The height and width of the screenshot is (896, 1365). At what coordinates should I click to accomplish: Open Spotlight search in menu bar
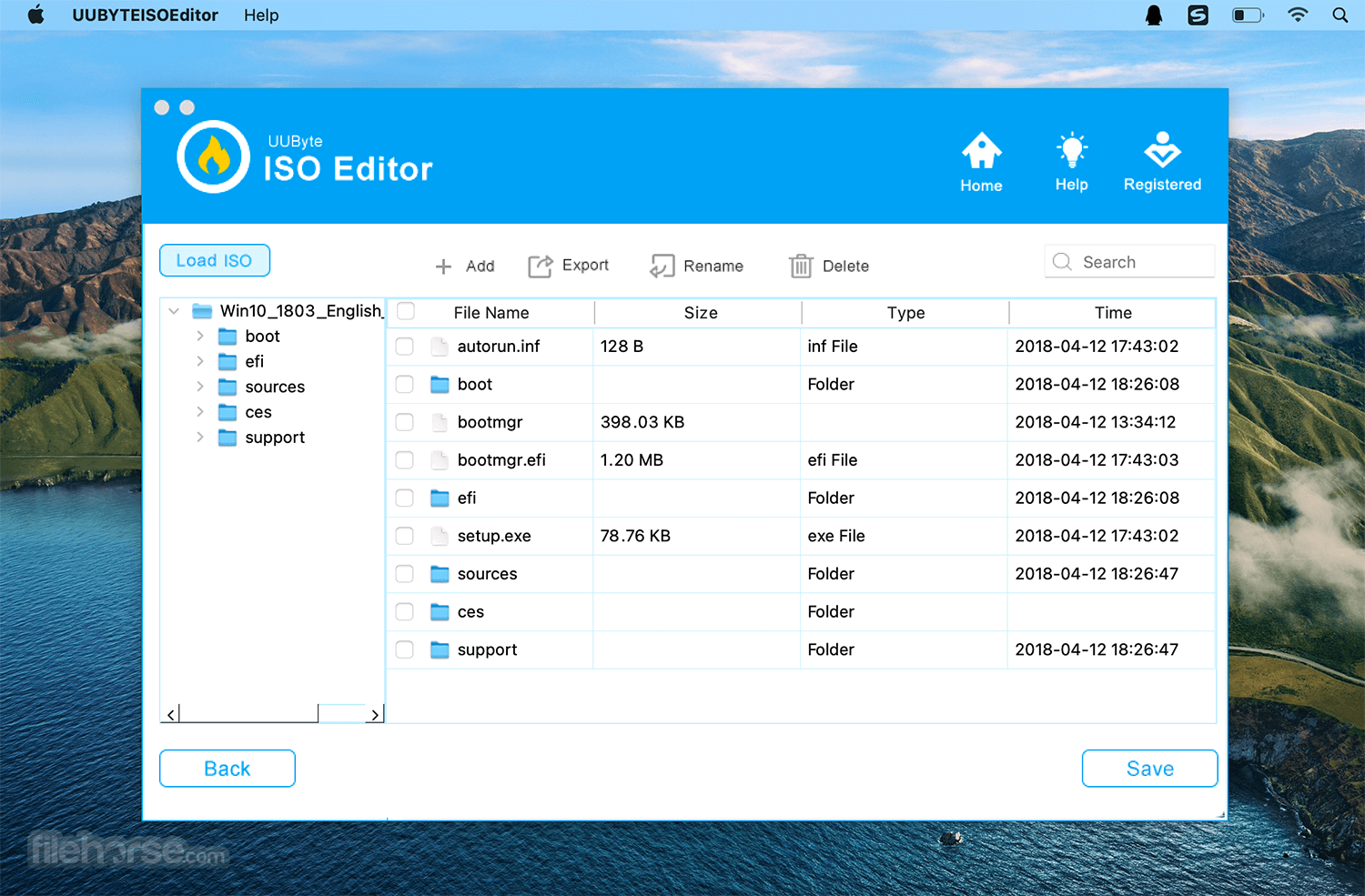[1340, 15]
